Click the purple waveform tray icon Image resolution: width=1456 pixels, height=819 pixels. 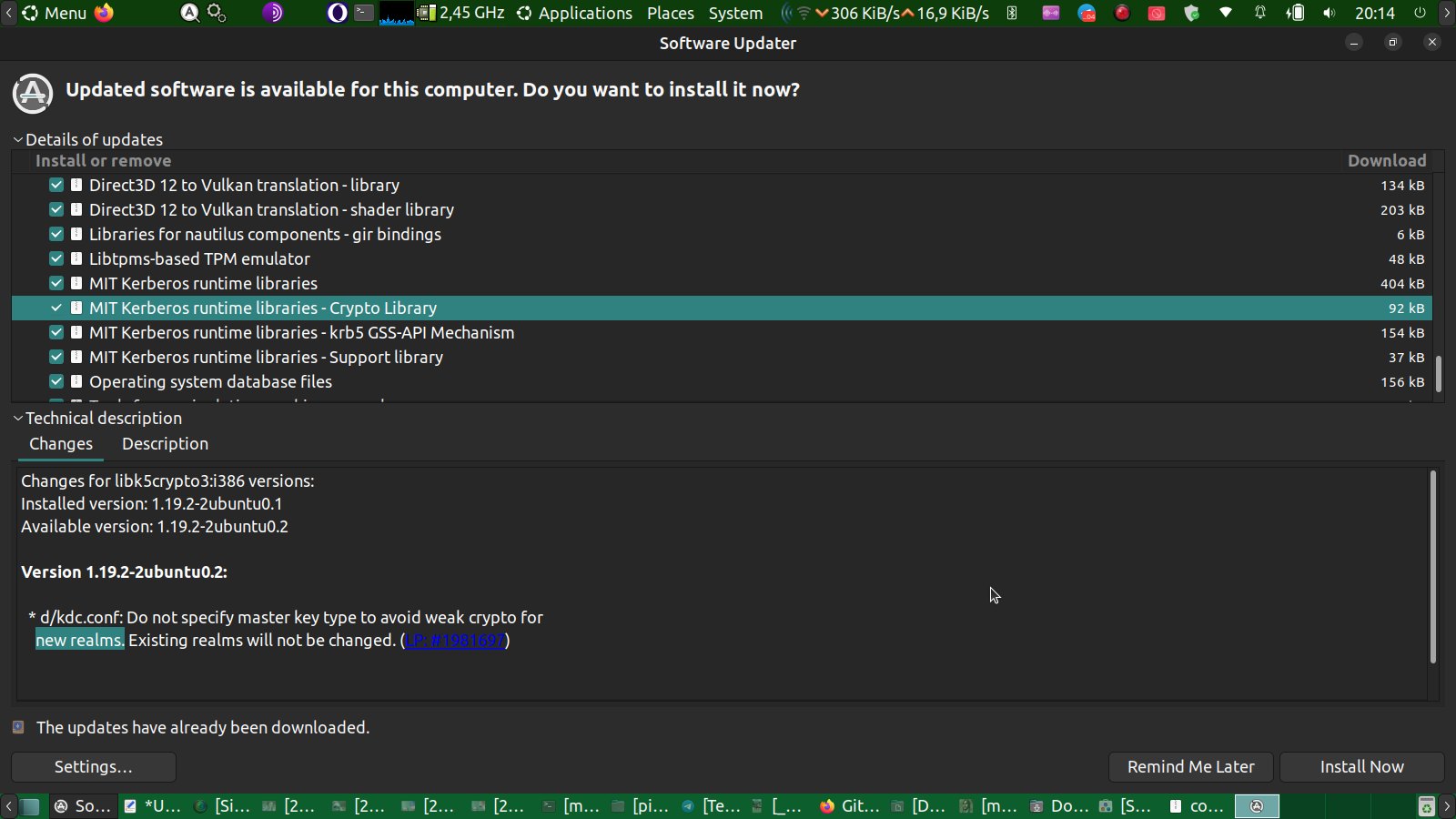point(1051,13)
